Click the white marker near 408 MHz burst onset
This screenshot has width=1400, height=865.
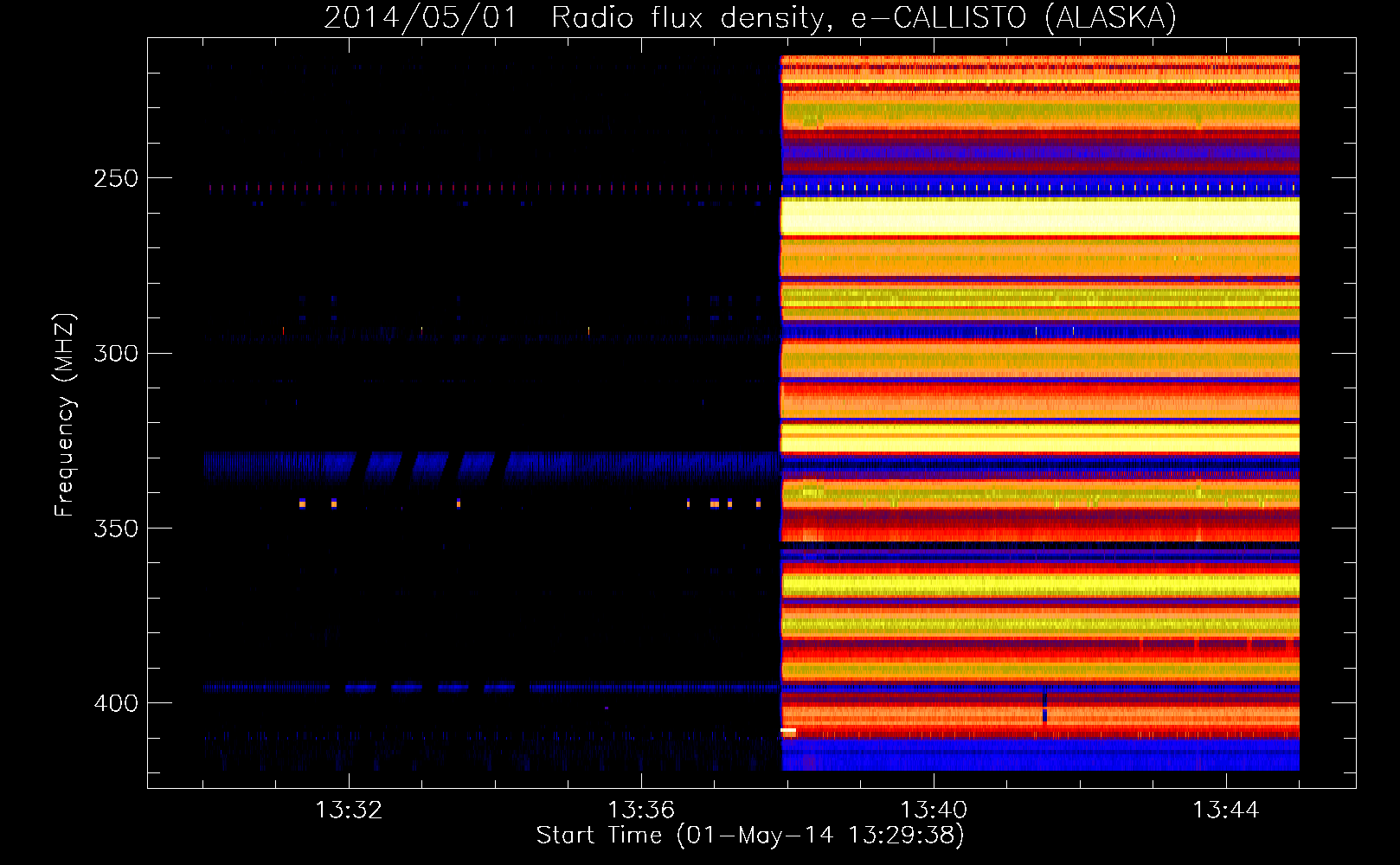pyautogui.click(x=788, y=731)
